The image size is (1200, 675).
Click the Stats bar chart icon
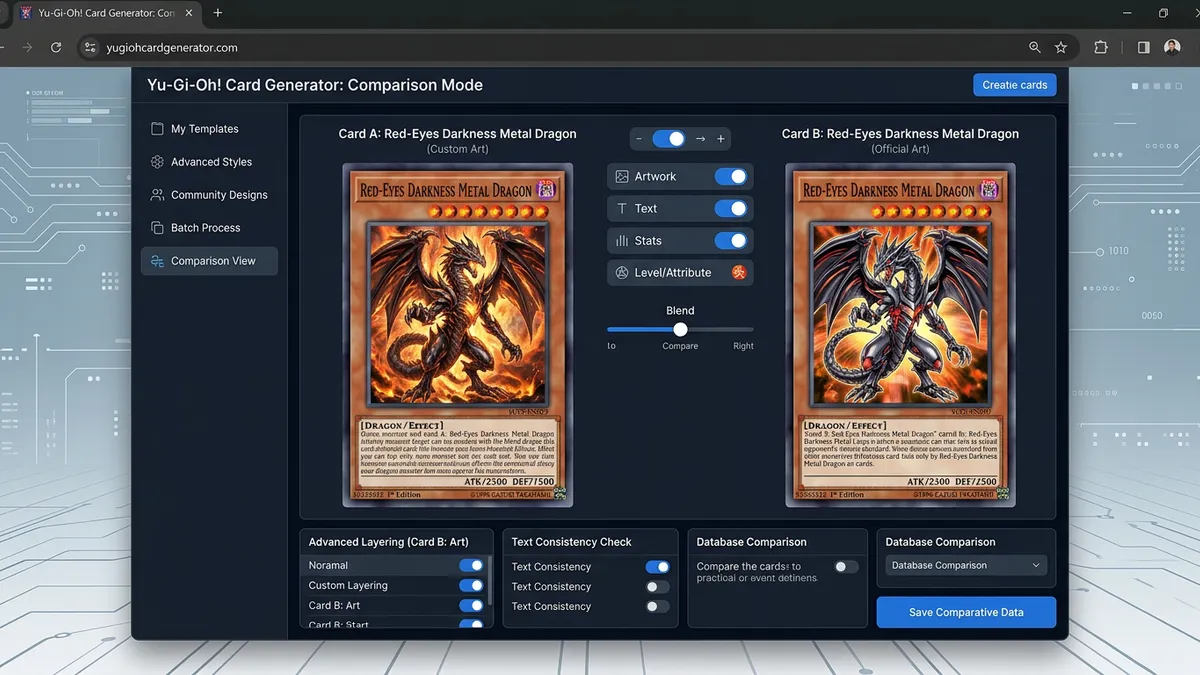[x=622, y=240]
